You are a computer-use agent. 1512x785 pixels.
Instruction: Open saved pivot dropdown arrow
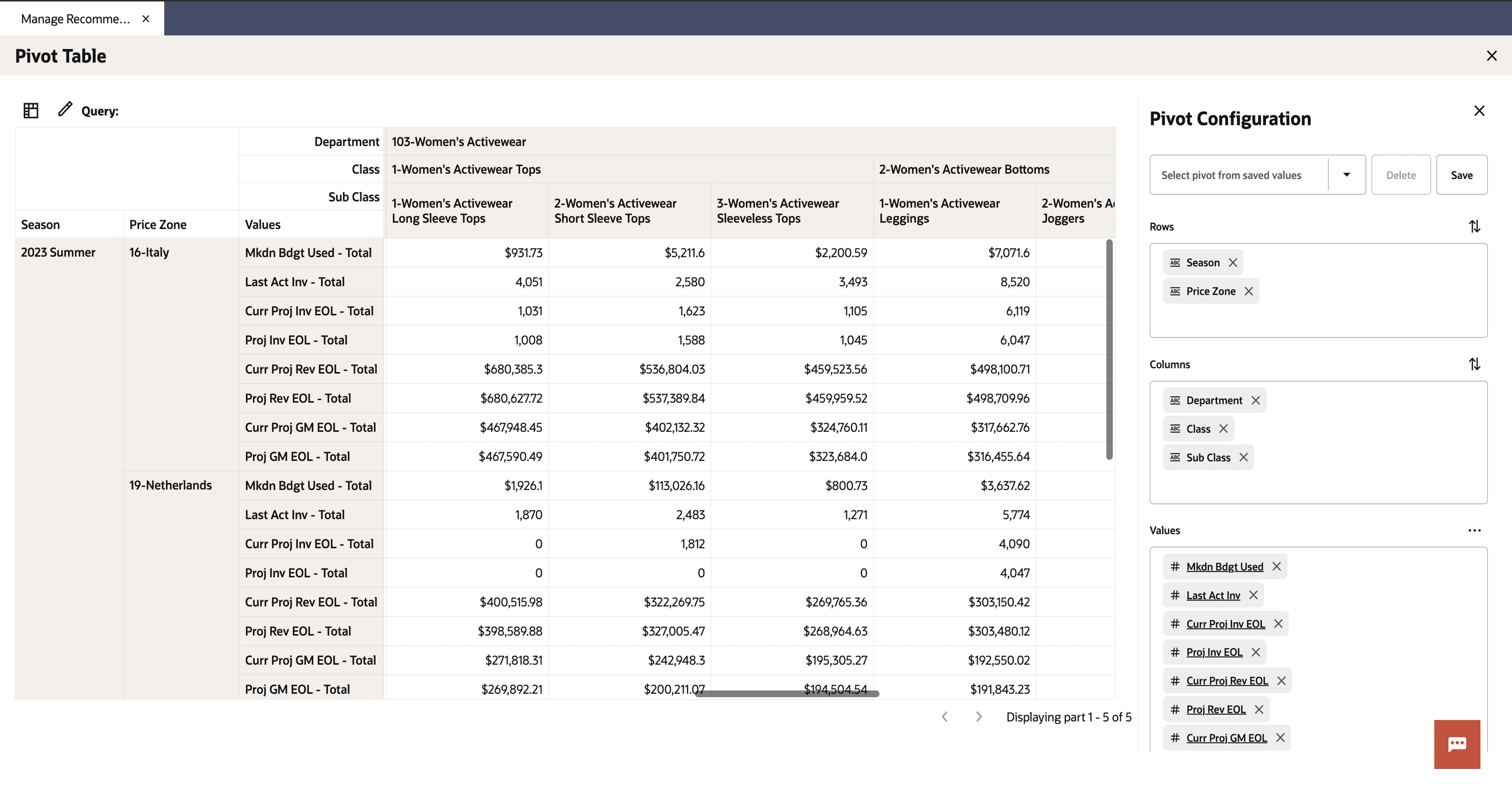[x=1346, y=175]
